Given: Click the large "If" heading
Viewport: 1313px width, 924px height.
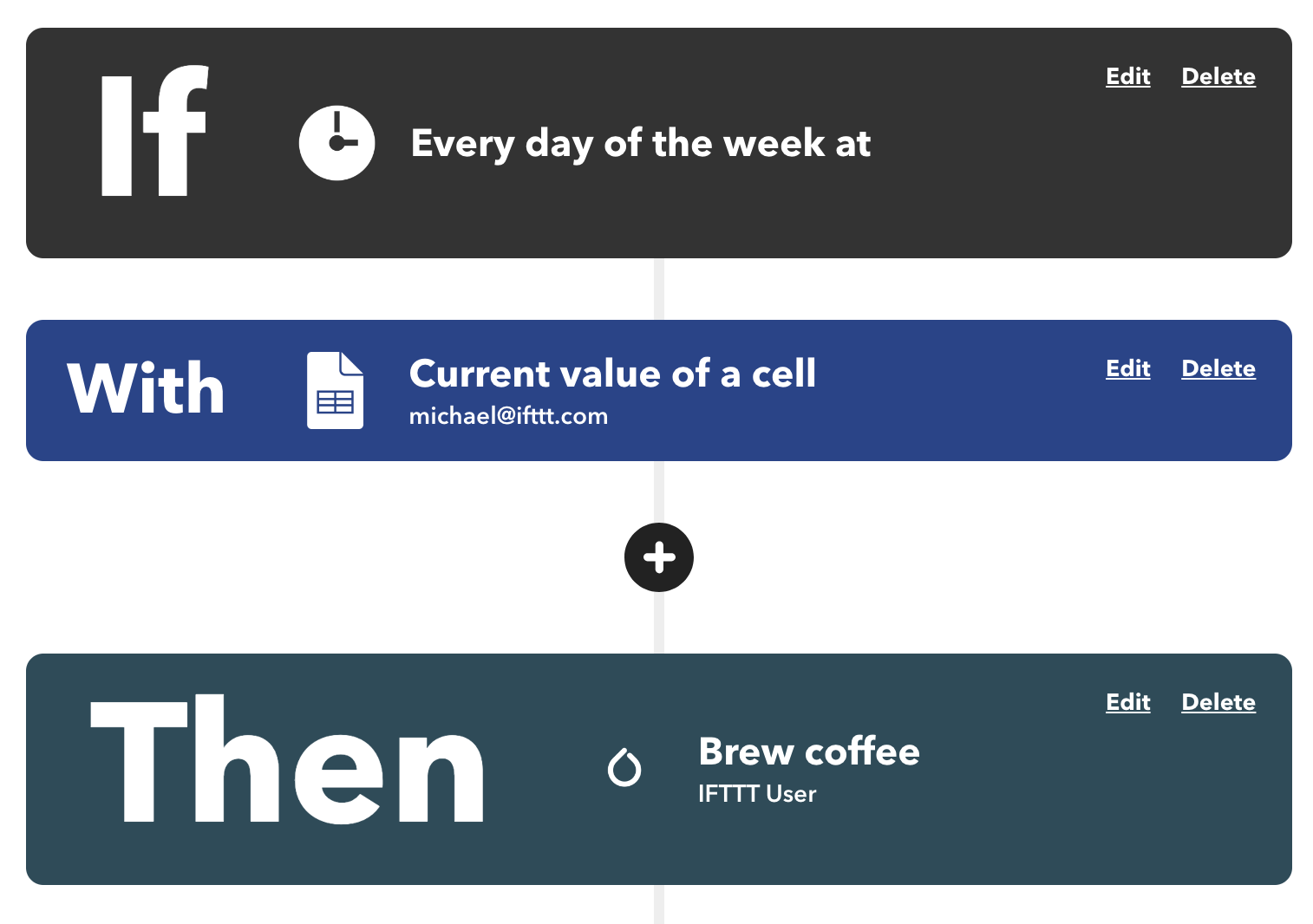Looking at the screenshot, I should (x=155, y=131).
